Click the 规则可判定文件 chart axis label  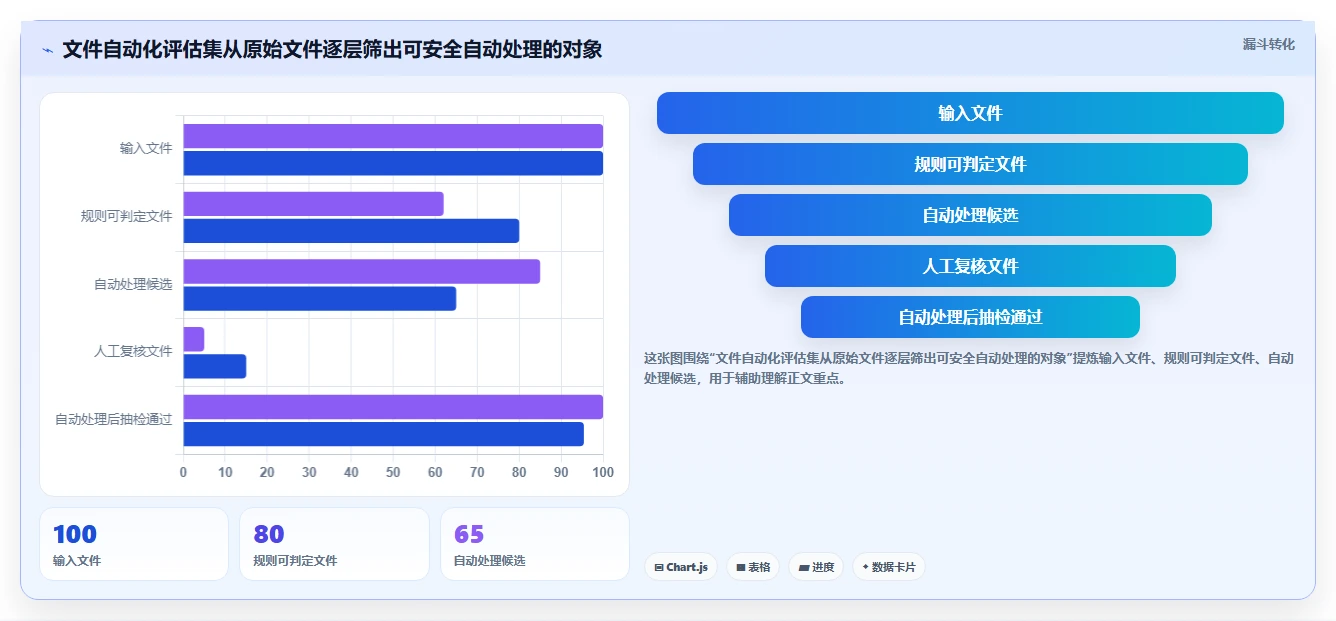127,216
